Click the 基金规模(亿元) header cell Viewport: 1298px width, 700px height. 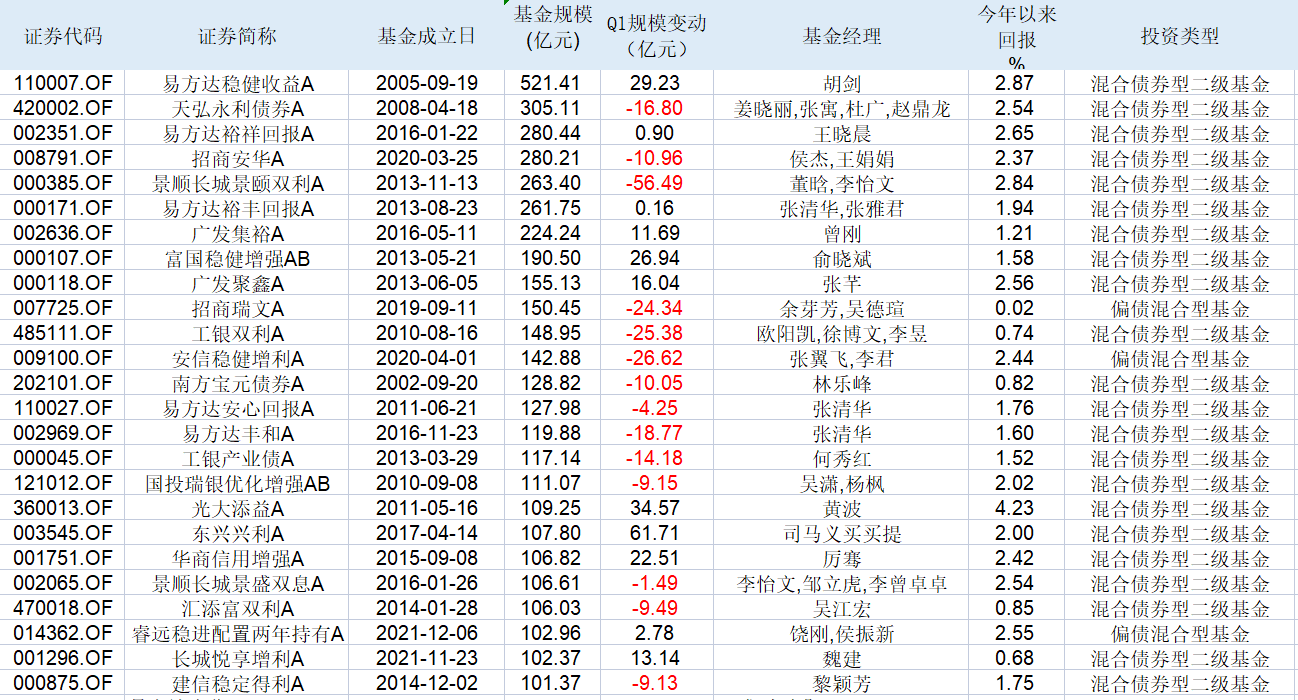pyautogui.click(x=553, y=28)
